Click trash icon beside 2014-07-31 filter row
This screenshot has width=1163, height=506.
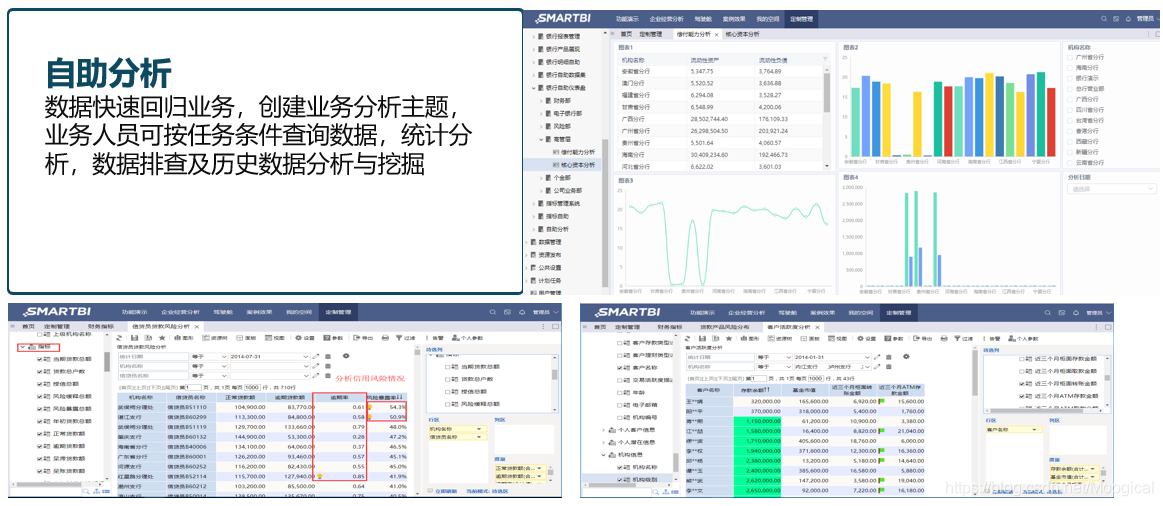click(x=328, y=356)
